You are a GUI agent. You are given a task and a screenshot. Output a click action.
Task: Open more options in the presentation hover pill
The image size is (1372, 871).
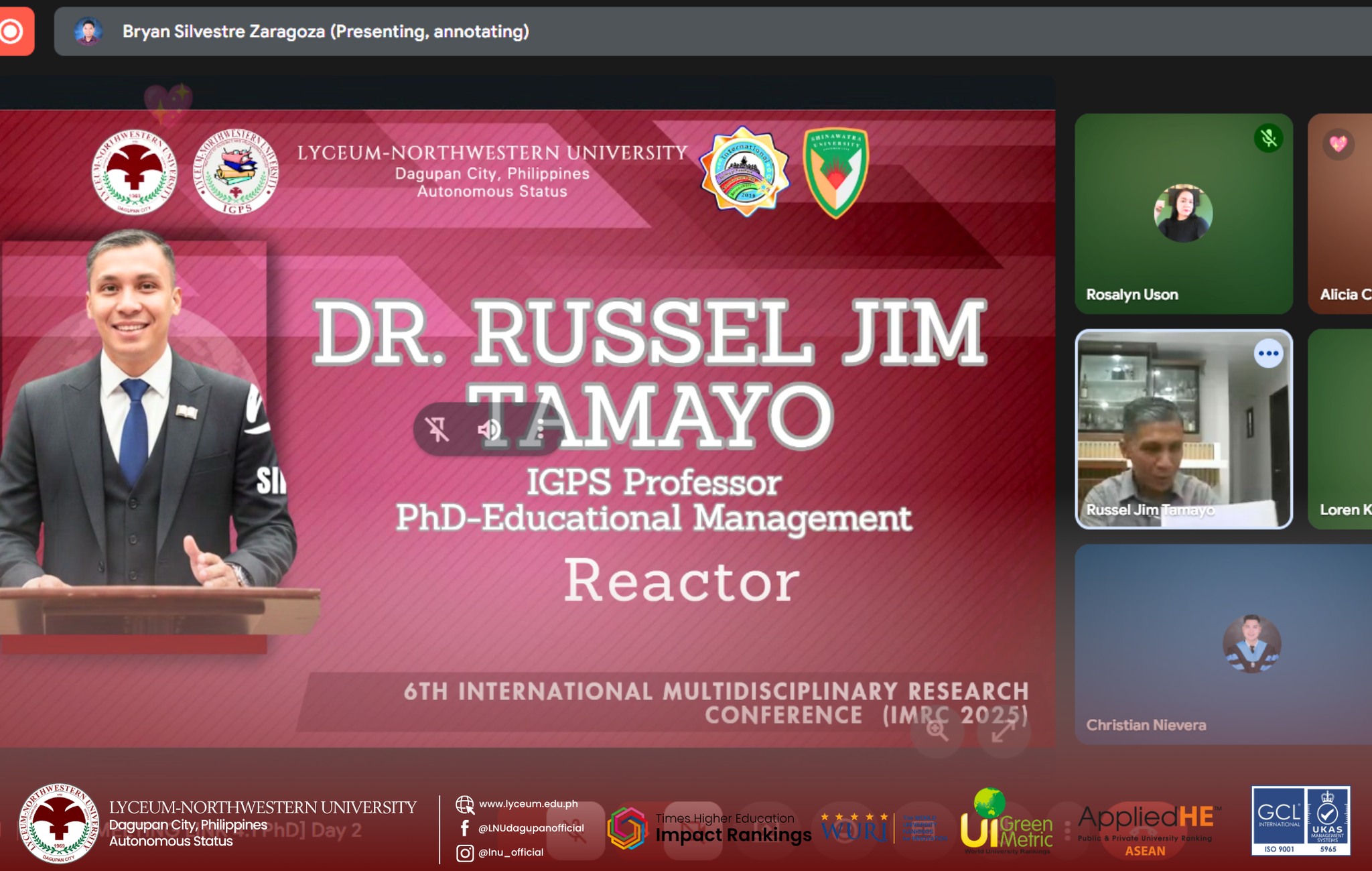click(x=540, y=429)
